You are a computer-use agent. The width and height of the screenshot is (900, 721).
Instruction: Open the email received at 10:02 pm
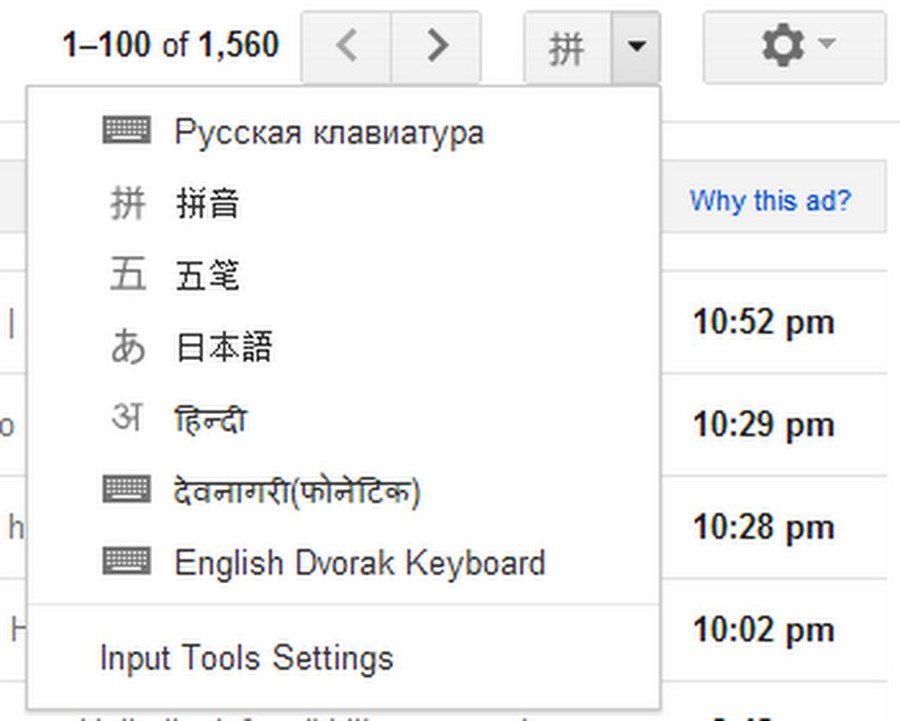click(763, 630)
